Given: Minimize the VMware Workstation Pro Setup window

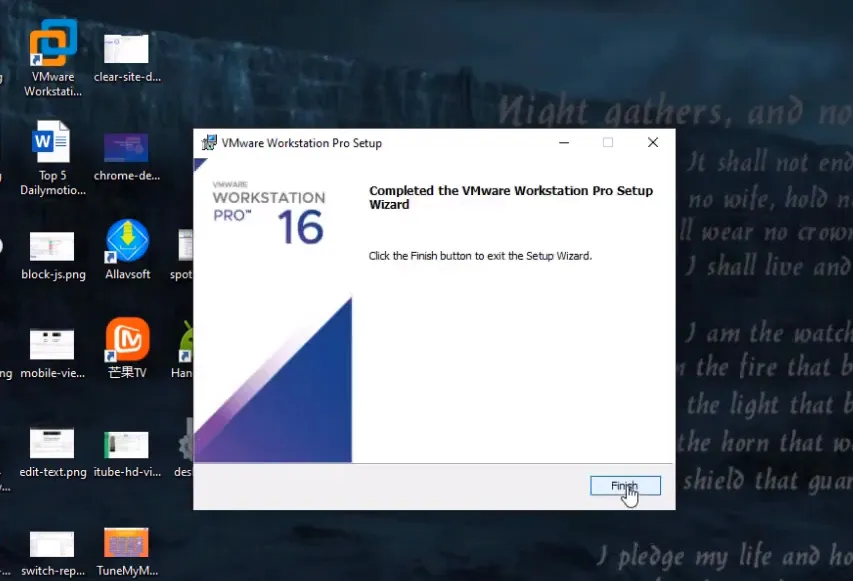Looking at the screenshot, I should pos(564,143).
